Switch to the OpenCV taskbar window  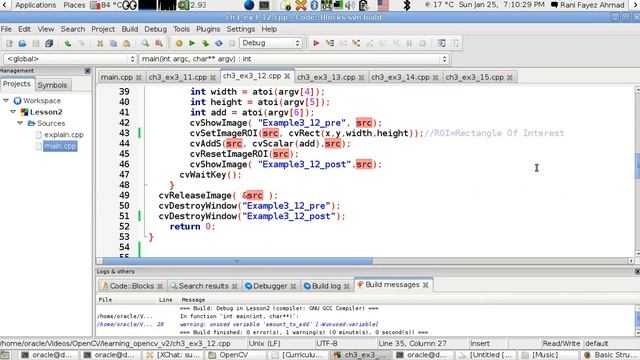click(233, 355)
